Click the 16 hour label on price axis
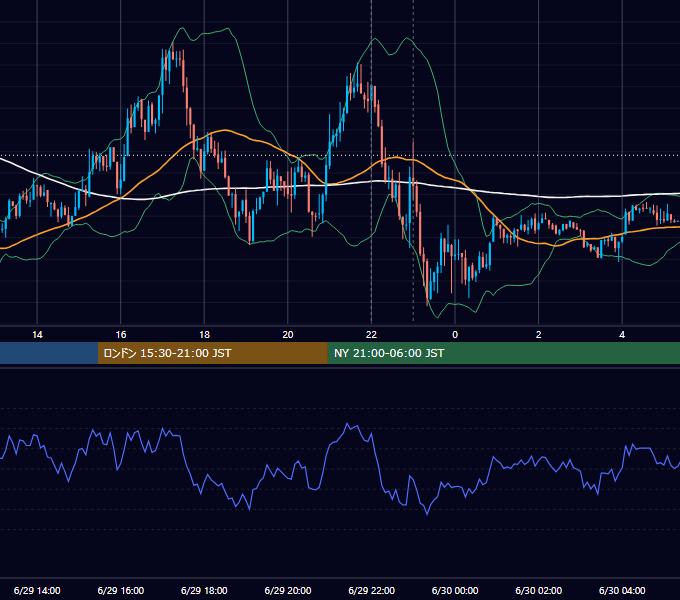The image size is (680, 600). pos(121,335)
